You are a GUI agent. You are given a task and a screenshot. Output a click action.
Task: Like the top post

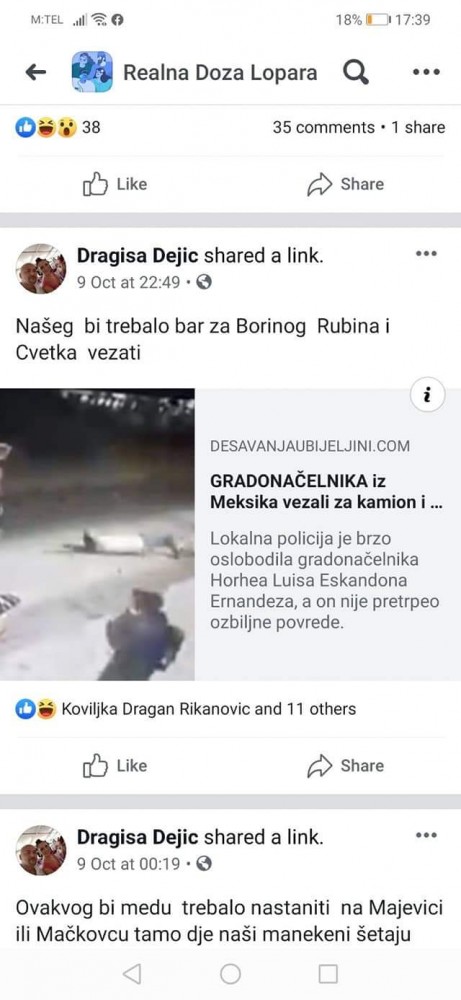coord(115,184)
